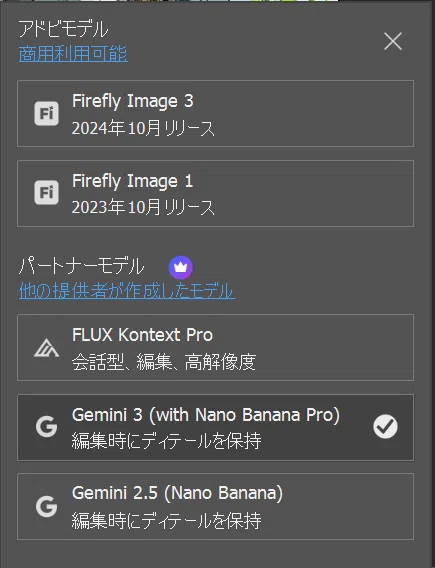Click the Google G icon for Gemini 3
The width and height of the screenshot is (435, 568).
(x=46, y=426)
